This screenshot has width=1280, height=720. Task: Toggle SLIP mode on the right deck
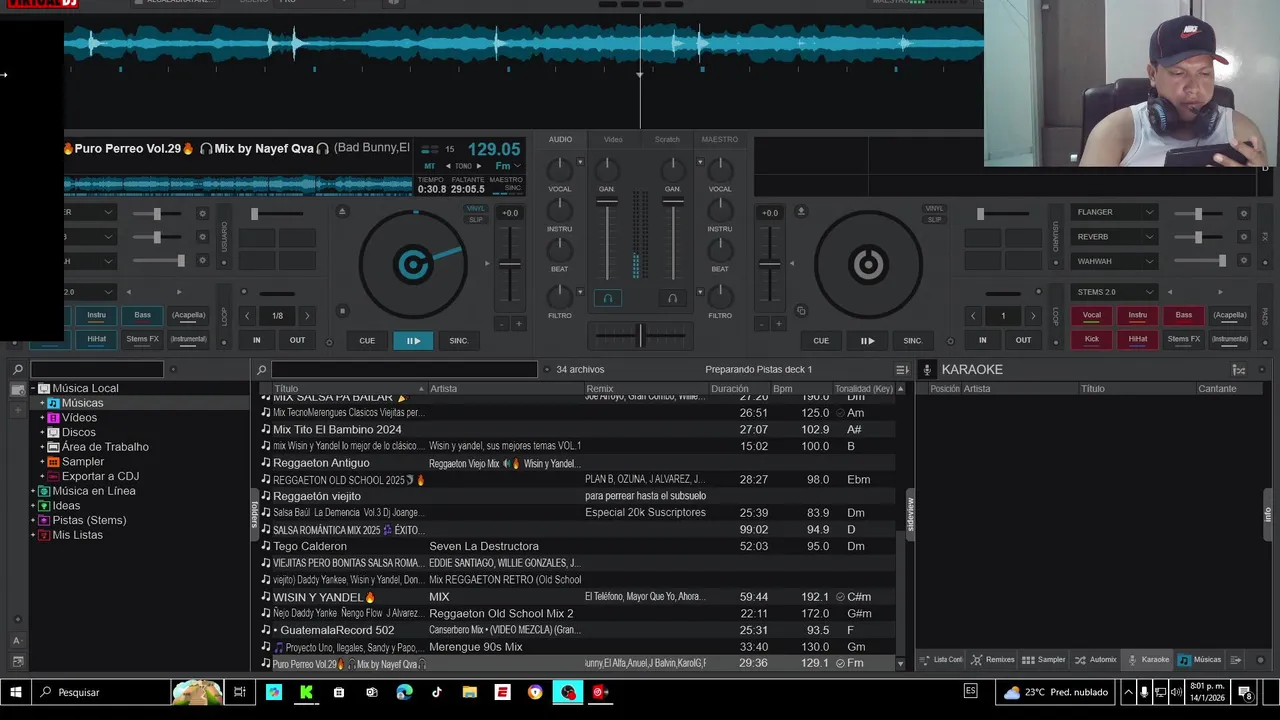pos(934,219)
